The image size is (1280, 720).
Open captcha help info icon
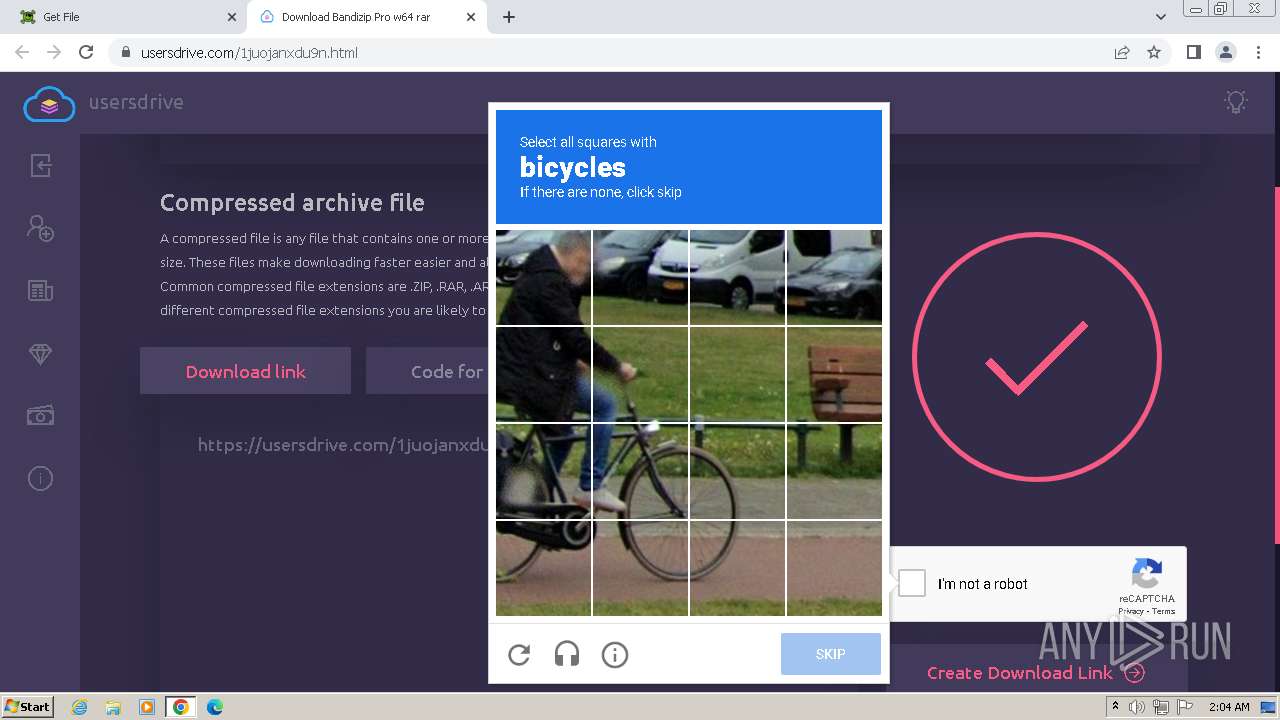pyautogui.click(x=615, y=655)
